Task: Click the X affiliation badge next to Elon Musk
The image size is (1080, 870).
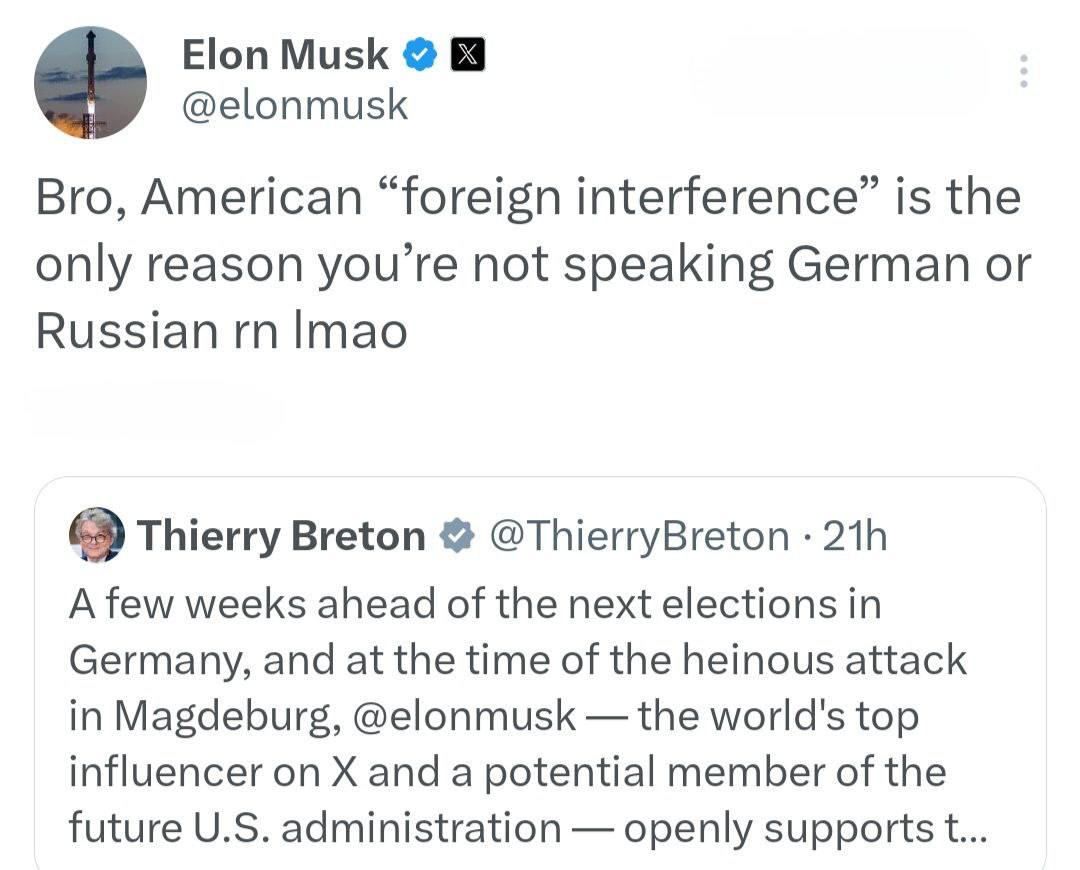Action: [x=468, y=55]
